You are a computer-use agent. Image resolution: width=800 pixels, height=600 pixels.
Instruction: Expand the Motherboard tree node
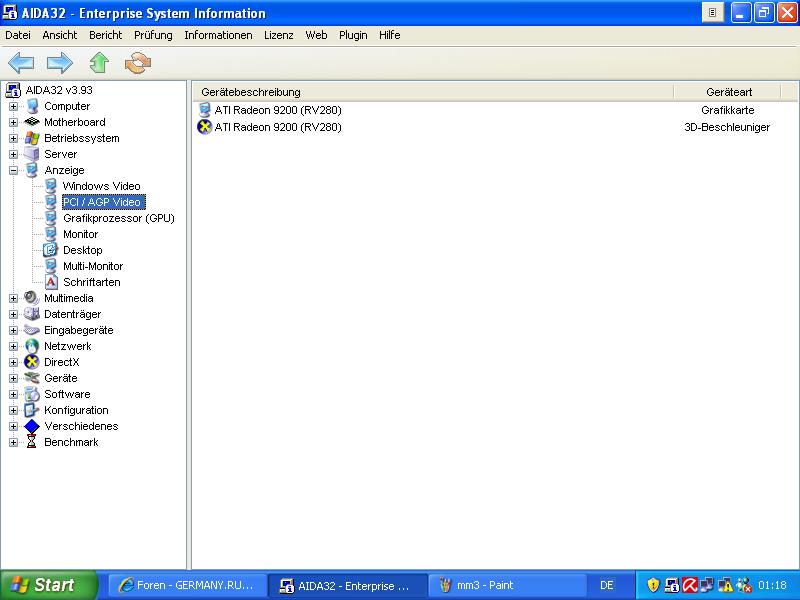click(13, 122)
